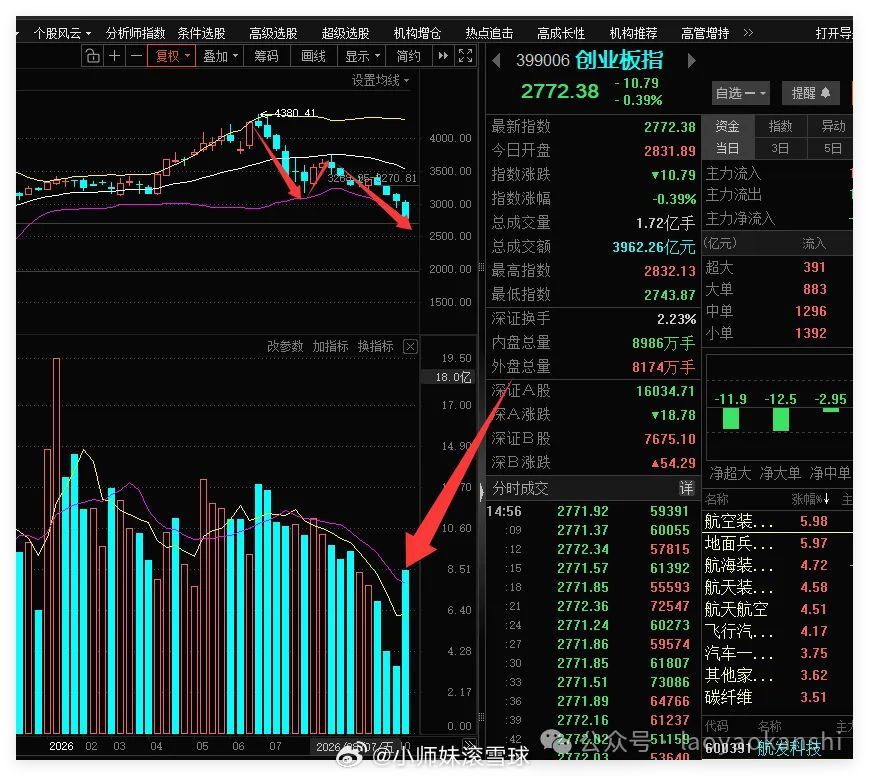The width and height of the screenshot is (869, 776).
Task: Open the 复权 dropdown
Action: [x=172, y=56]
